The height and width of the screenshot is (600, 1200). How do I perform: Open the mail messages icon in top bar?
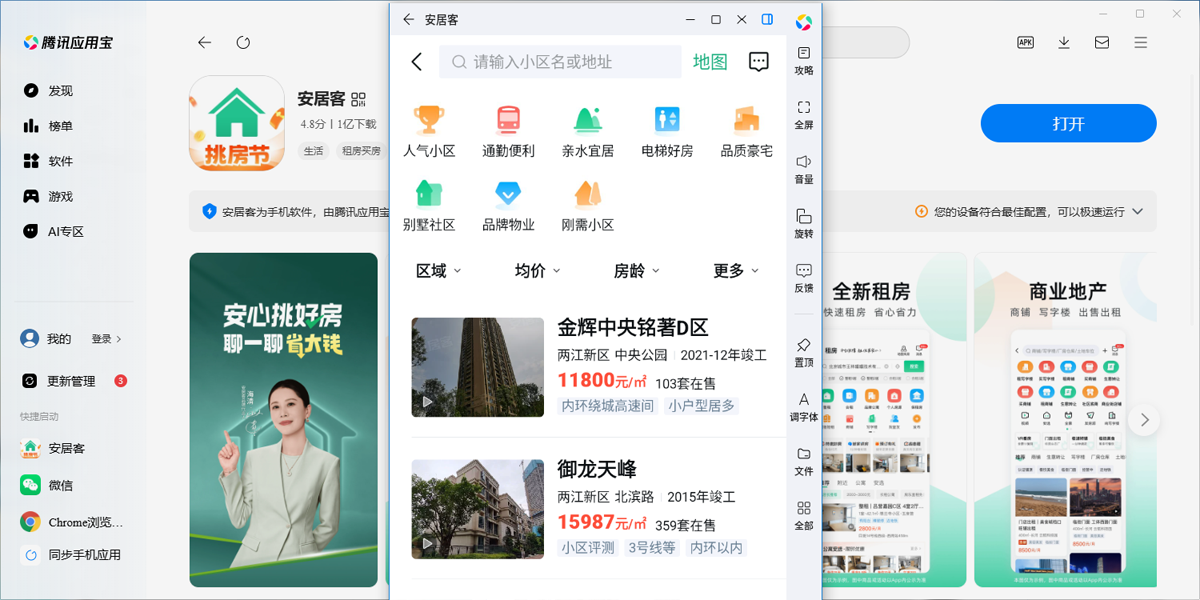1102,42
